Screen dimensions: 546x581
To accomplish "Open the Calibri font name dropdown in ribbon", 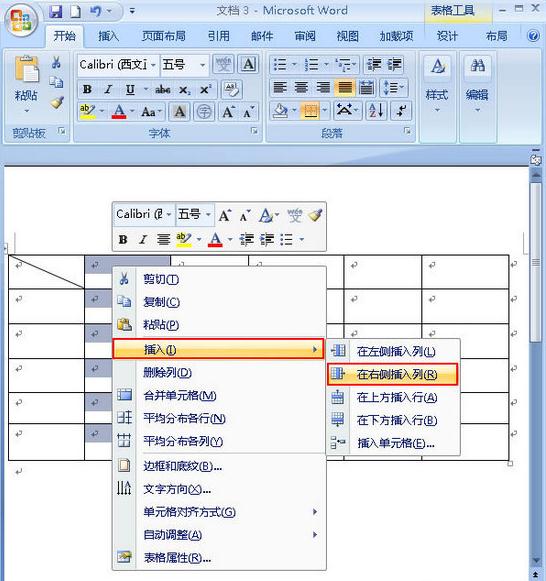I will tap(153, 65).
